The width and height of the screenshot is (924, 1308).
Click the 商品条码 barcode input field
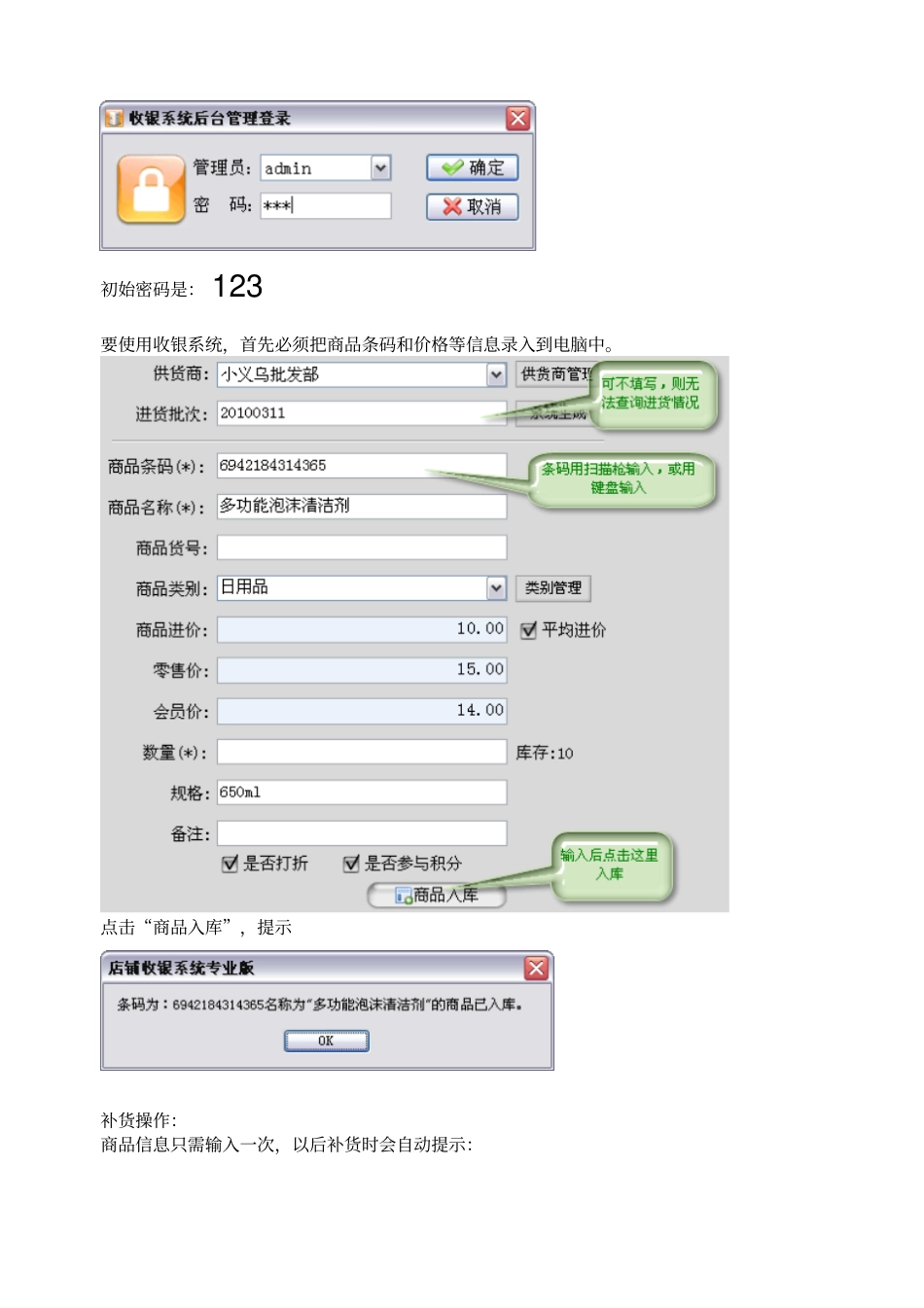pos(362,466)
